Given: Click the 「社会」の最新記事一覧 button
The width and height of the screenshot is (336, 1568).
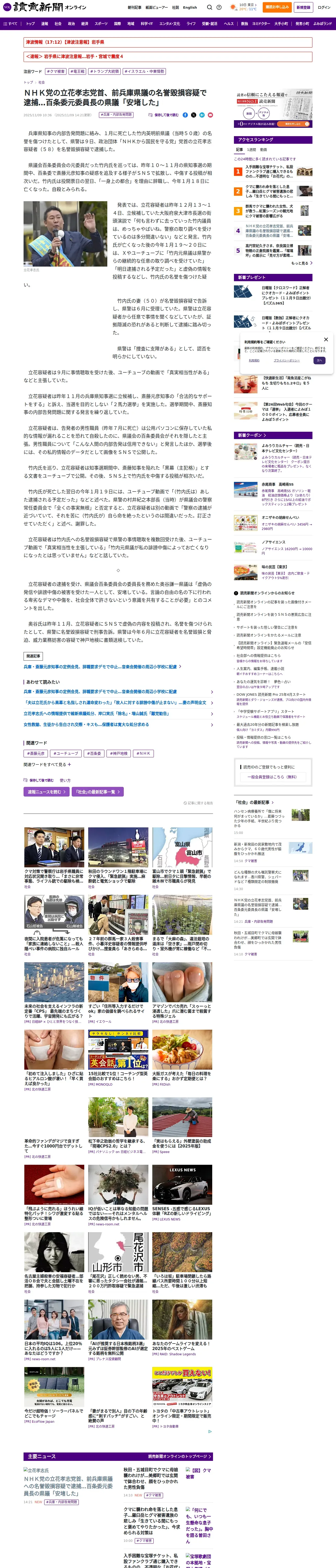Looking at the screenshot, I should (98, 792).
